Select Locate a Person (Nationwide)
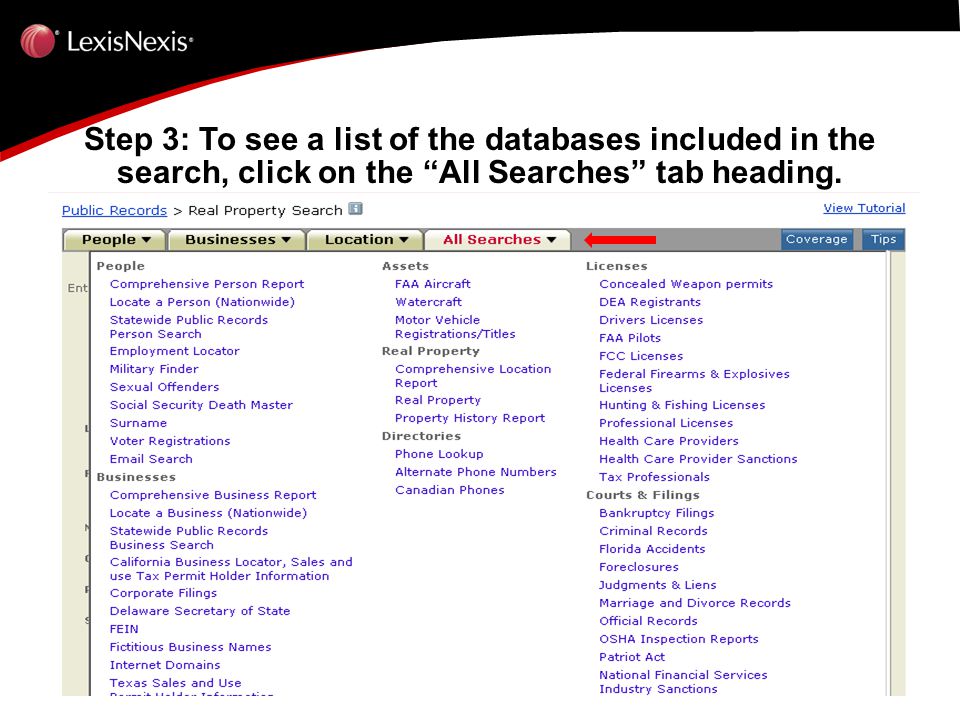The image size is (960, 720). (x=202, y=302)
